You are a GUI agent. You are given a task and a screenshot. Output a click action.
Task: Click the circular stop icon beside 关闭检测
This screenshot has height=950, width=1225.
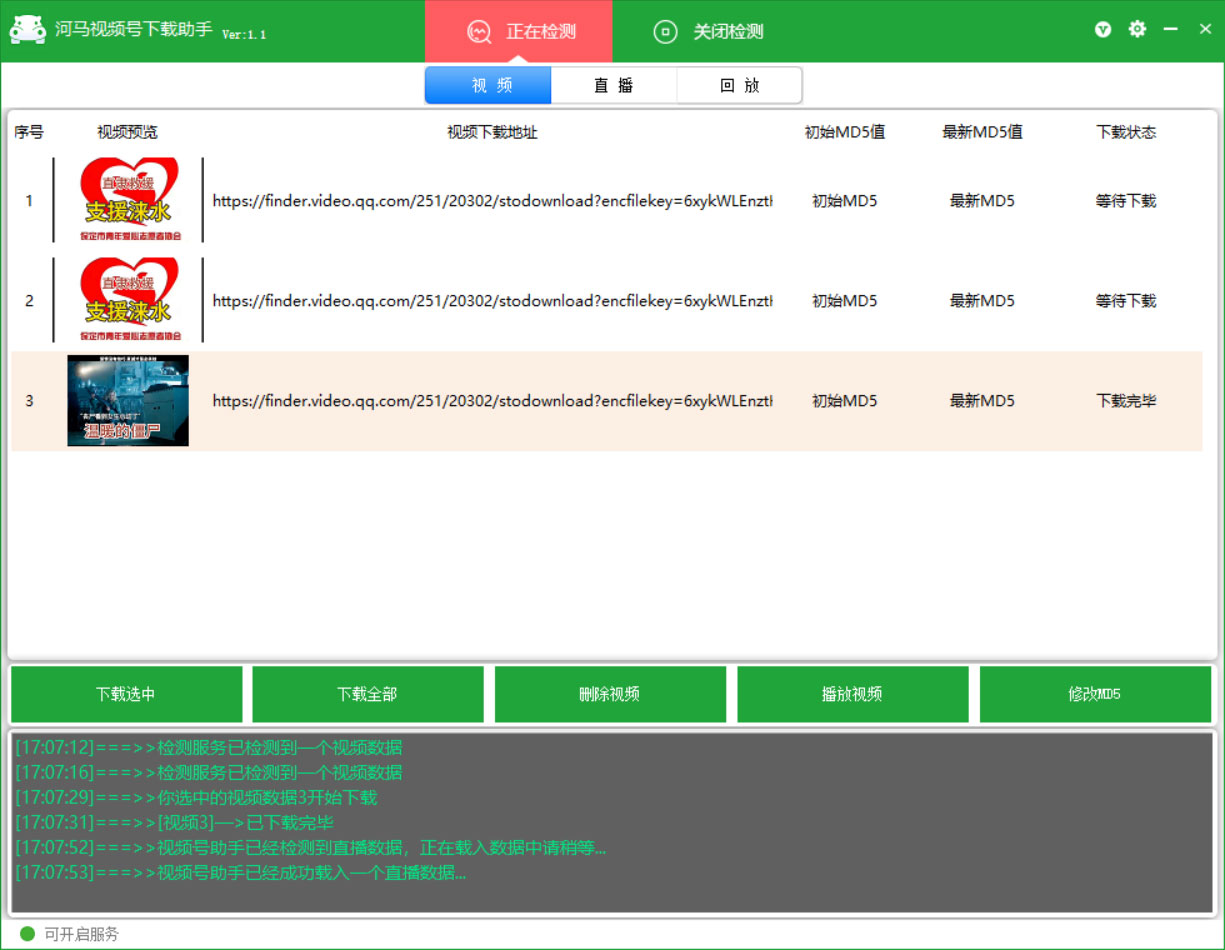point(666,31)
